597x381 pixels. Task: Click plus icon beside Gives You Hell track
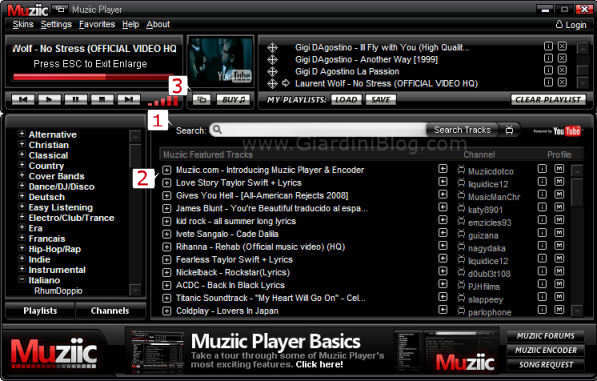point(166,196)
